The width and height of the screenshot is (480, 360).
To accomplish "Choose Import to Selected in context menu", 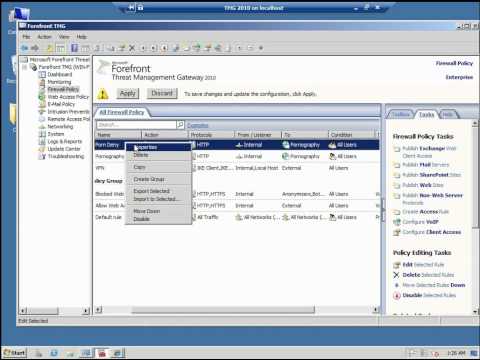I will (x=158, y=199).
